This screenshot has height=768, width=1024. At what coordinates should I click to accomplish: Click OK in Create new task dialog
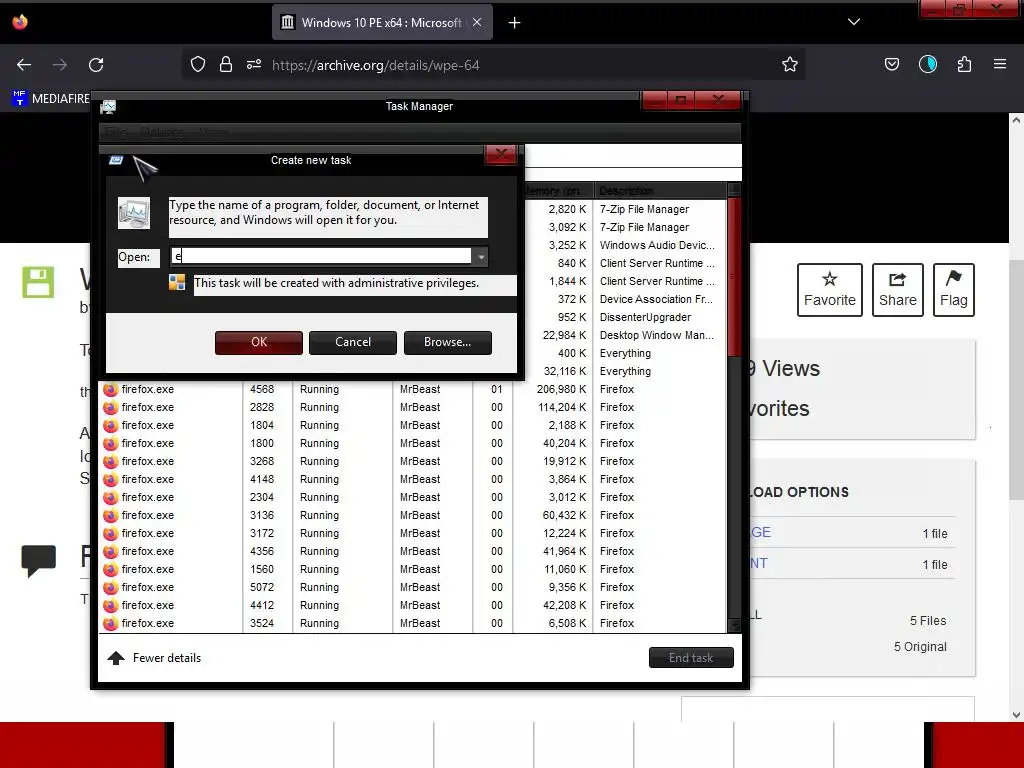(259, 342)
